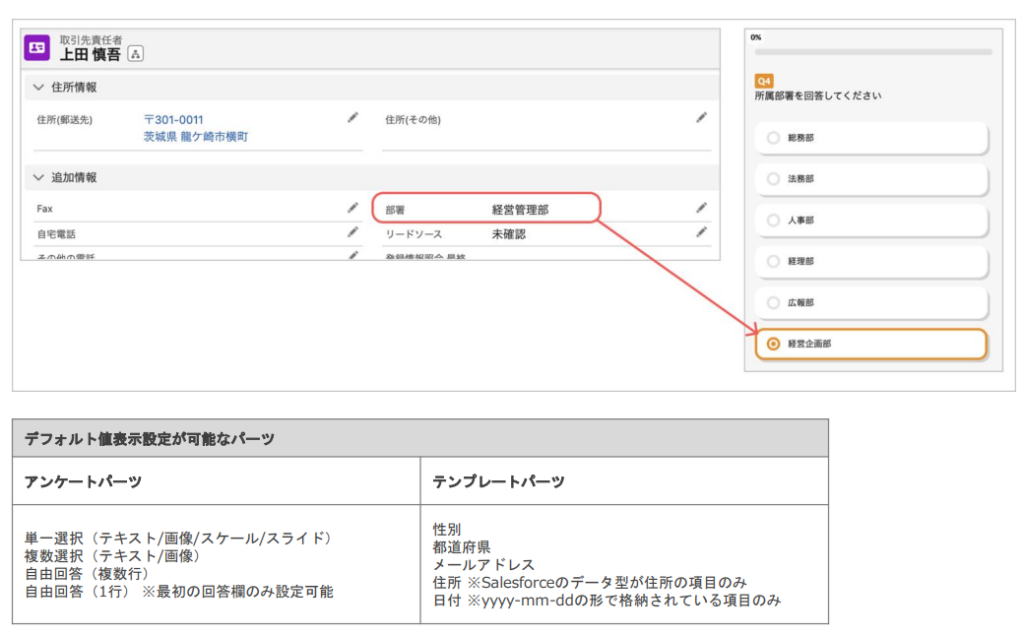This screenshot has height=636, width=1024.
Task: Edit the リードソース field pencil icon
Action: tap(701, 232)
